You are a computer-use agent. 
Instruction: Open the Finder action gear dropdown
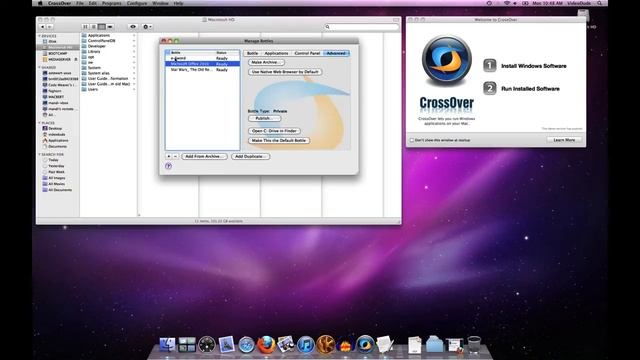[147, 27]
